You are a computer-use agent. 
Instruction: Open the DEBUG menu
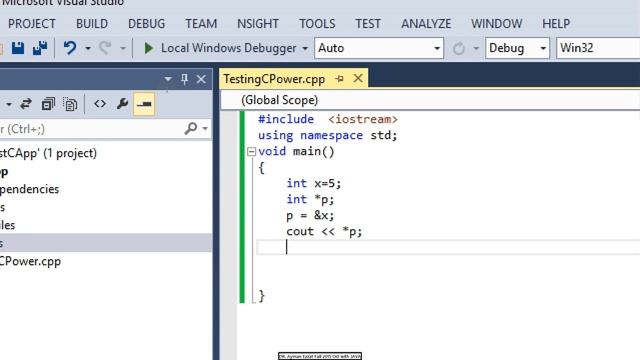click(147, 24)
